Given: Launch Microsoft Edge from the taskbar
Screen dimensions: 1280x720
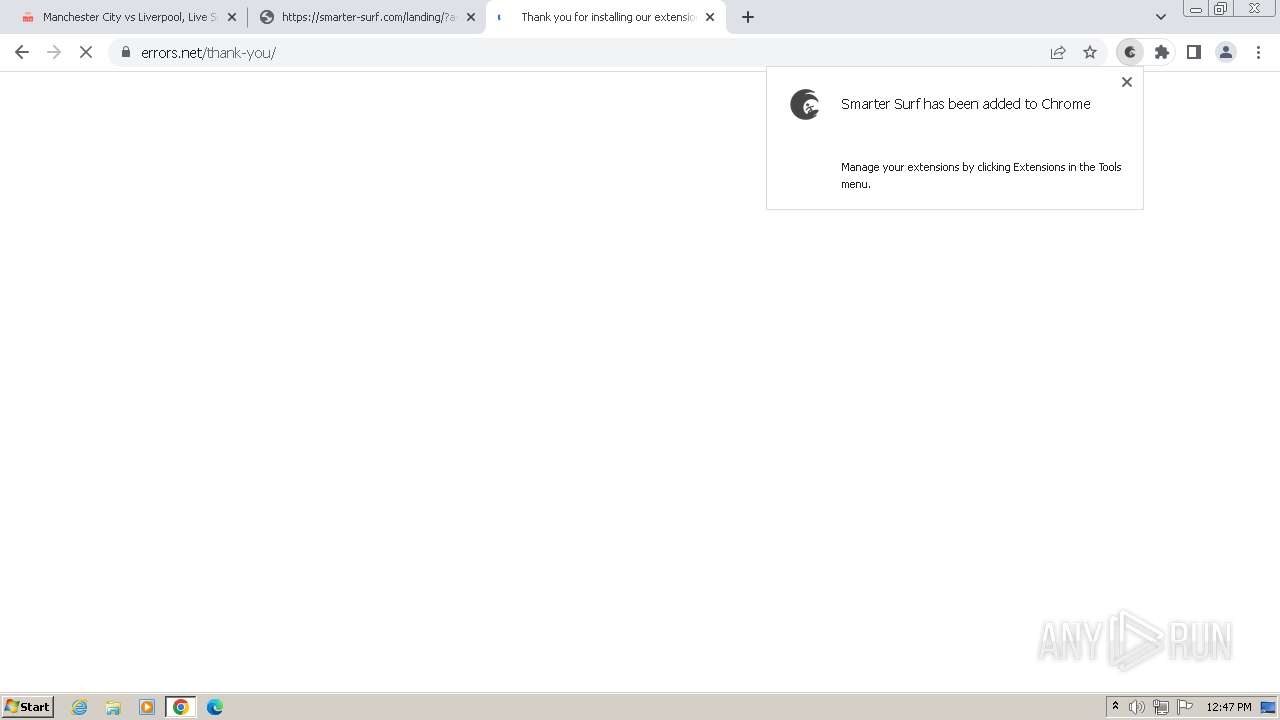Looking at the screenshot, I should 215,707.
